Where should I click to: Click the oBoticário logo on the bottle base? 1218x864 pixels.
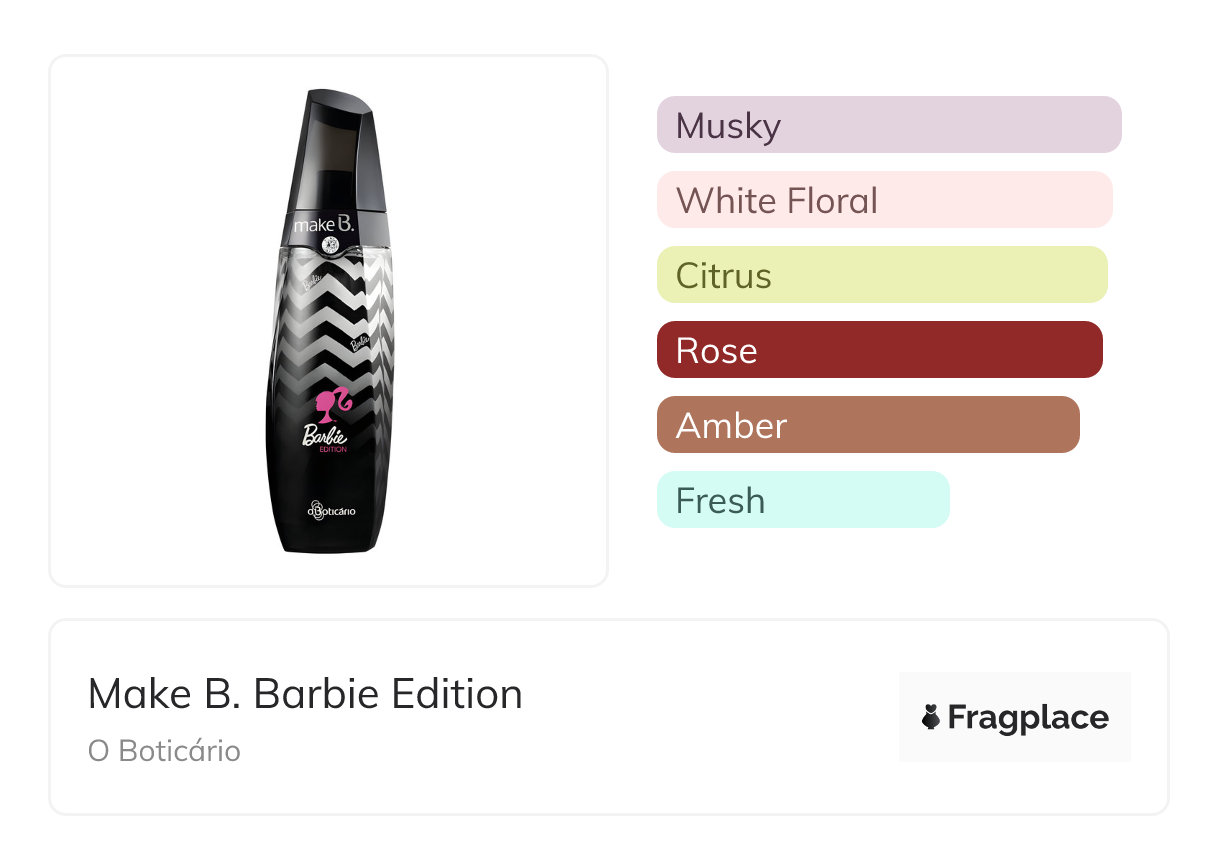[331, 511]
